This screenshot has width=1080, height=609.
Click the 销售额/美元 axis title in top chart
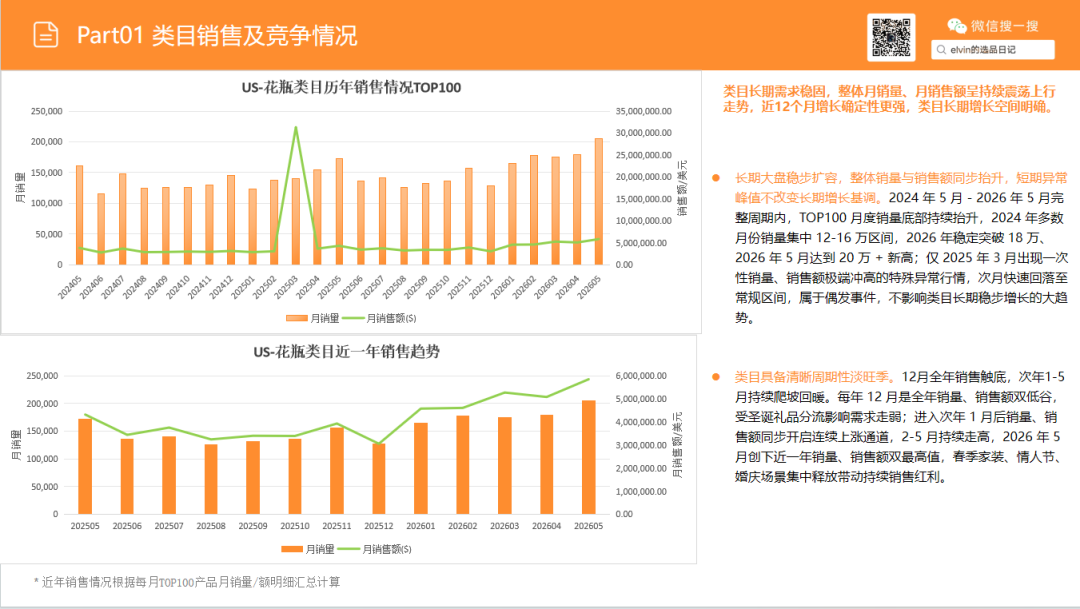(x=682, y=188)
